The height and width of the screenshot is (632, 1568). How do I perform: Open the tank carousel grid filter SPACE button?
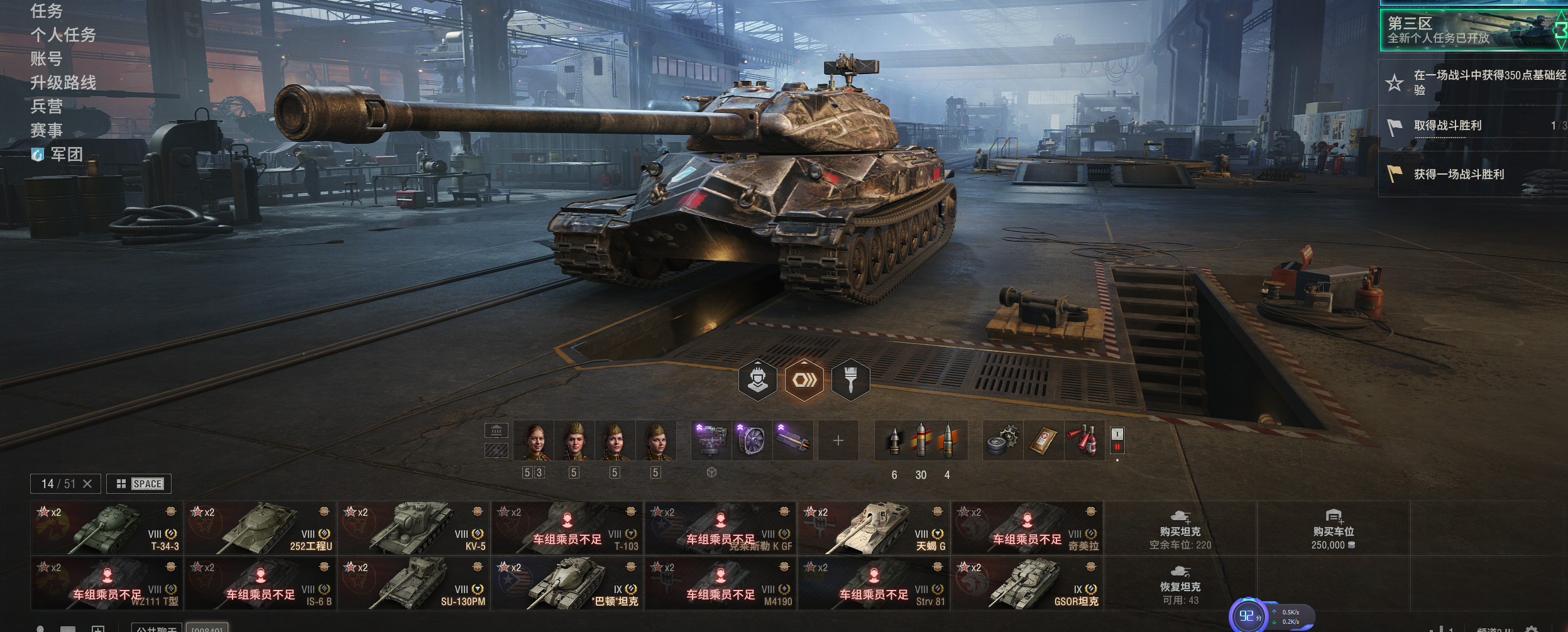click(139, 484)
